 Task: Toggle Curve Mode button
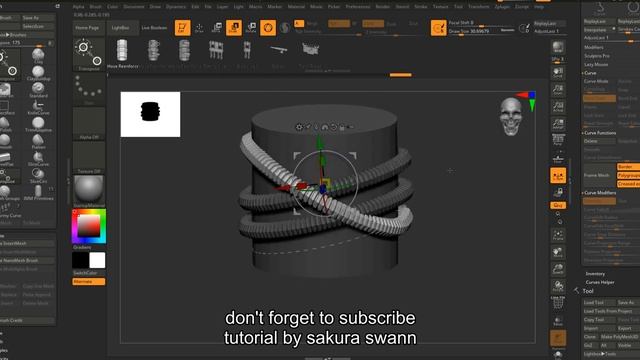pyautogui.click(x=599, y=82)
